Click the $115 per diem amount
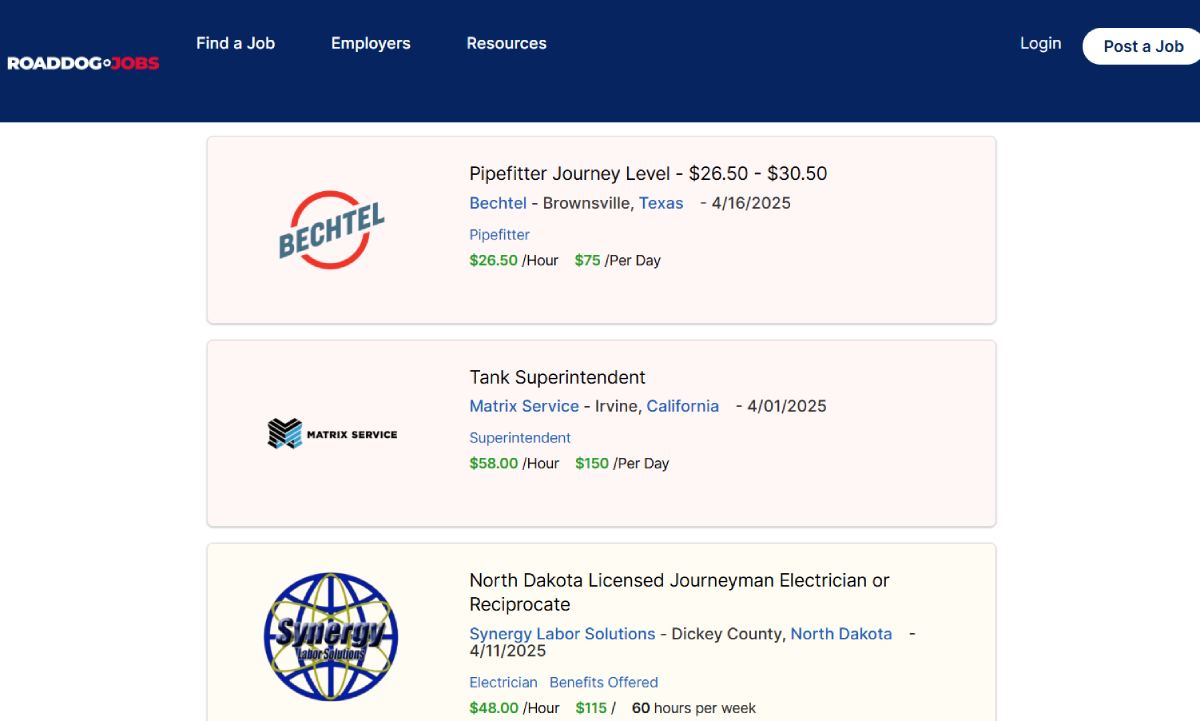 pos(591,708)
